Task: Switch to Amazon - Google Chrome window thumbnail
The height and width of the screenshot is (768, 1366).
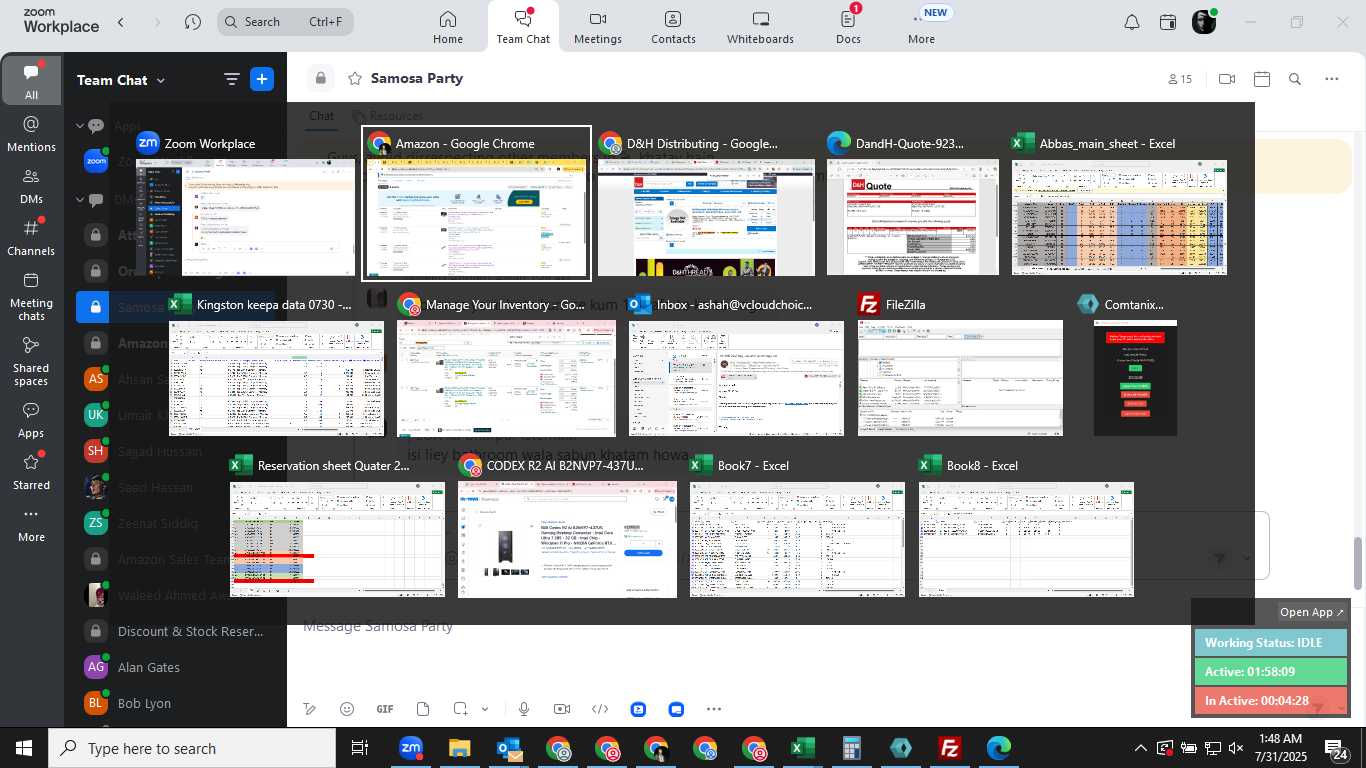Action: click(x=476, y=204)
